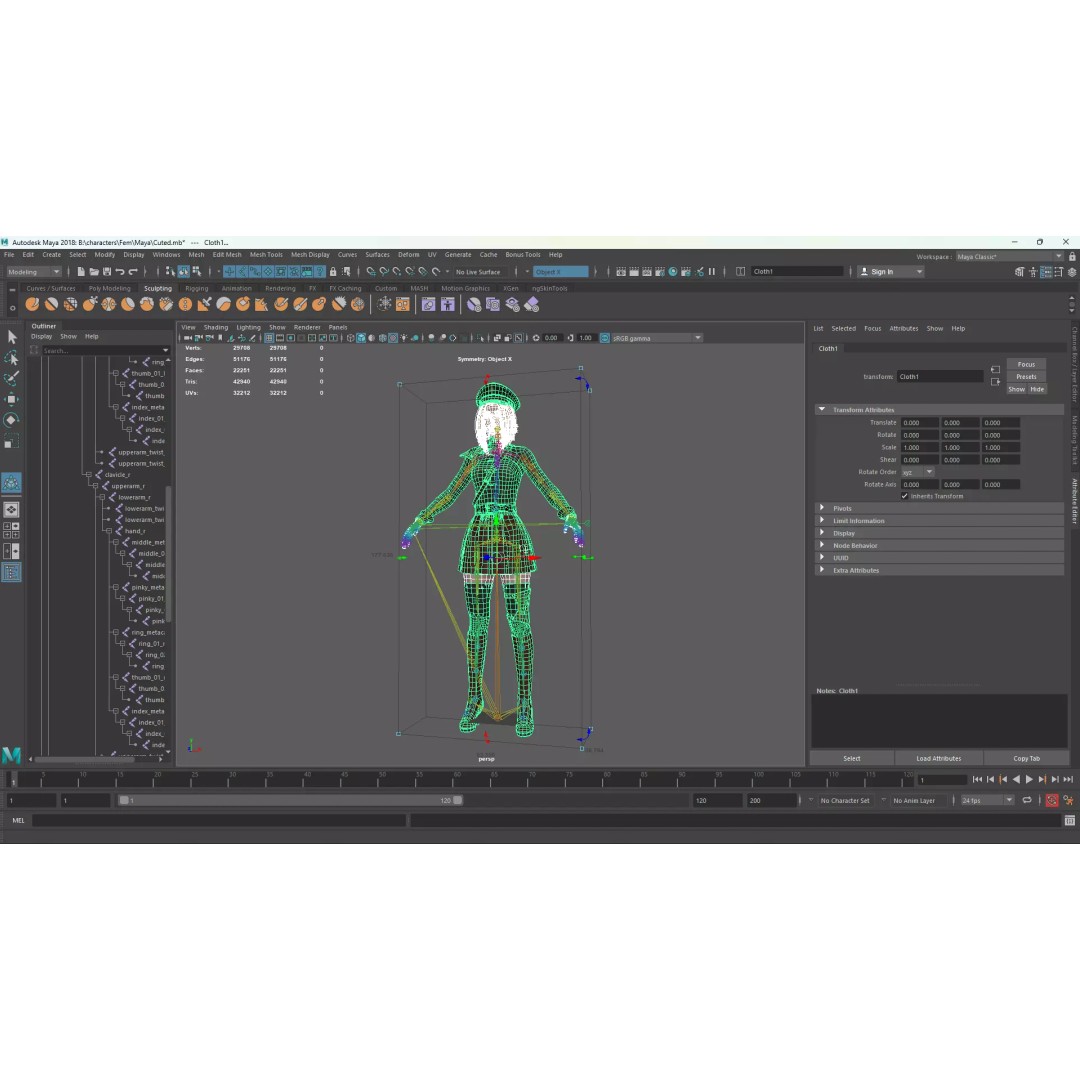The image size is (1080, 1080).
Task: Click the Sign In button
Action: [x=890, y=271]
